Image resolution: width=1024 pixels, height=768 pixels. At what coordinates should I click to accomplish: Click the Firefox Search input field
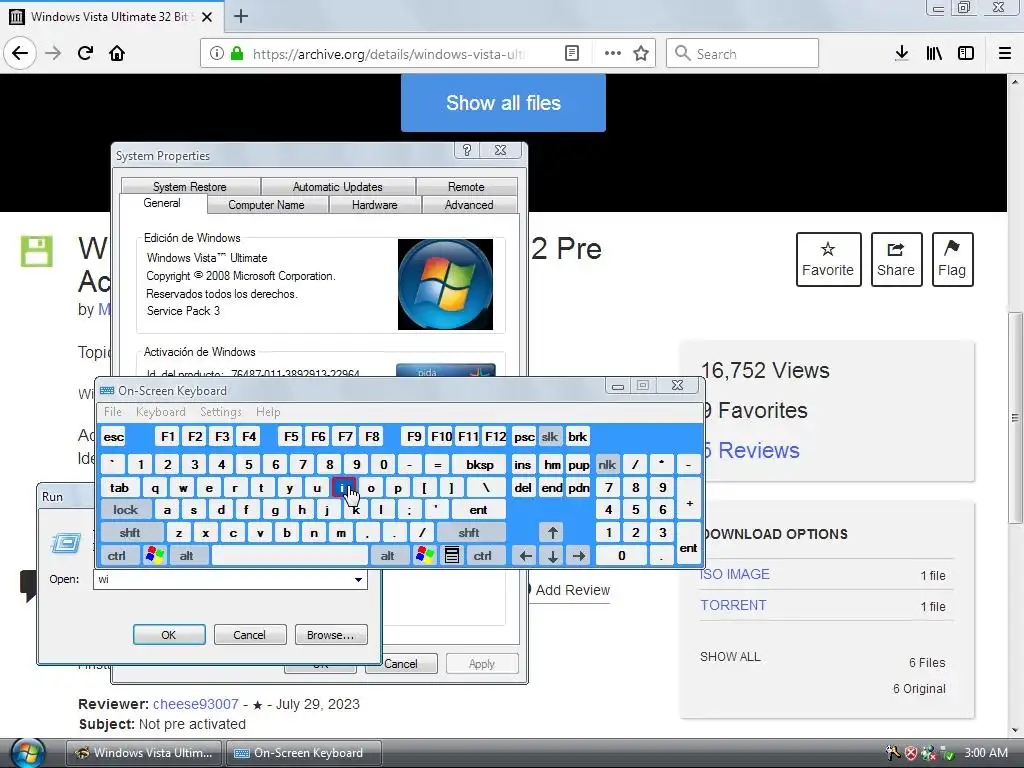tap(743, 54)
